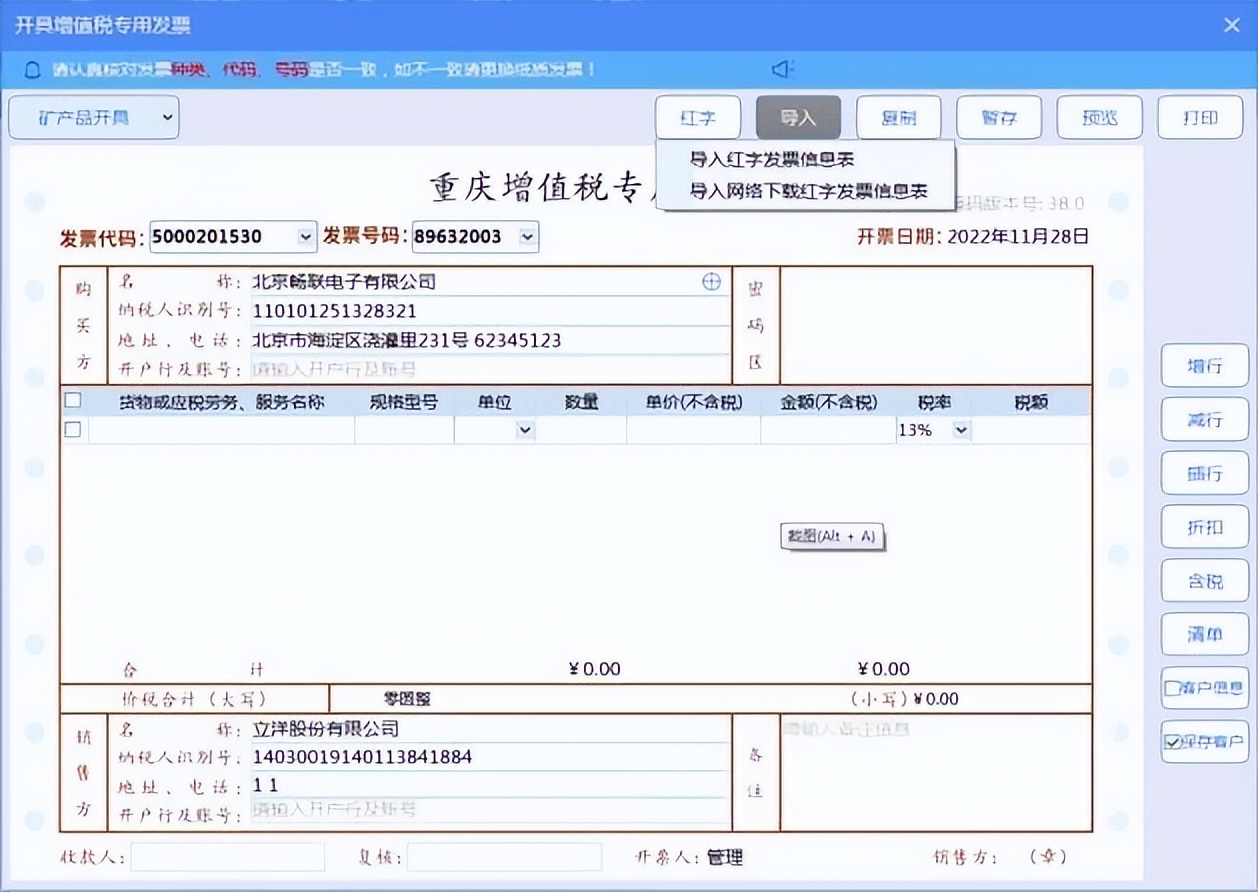
Task: Select all rows via the header checkbox
Action: [69, 402]
